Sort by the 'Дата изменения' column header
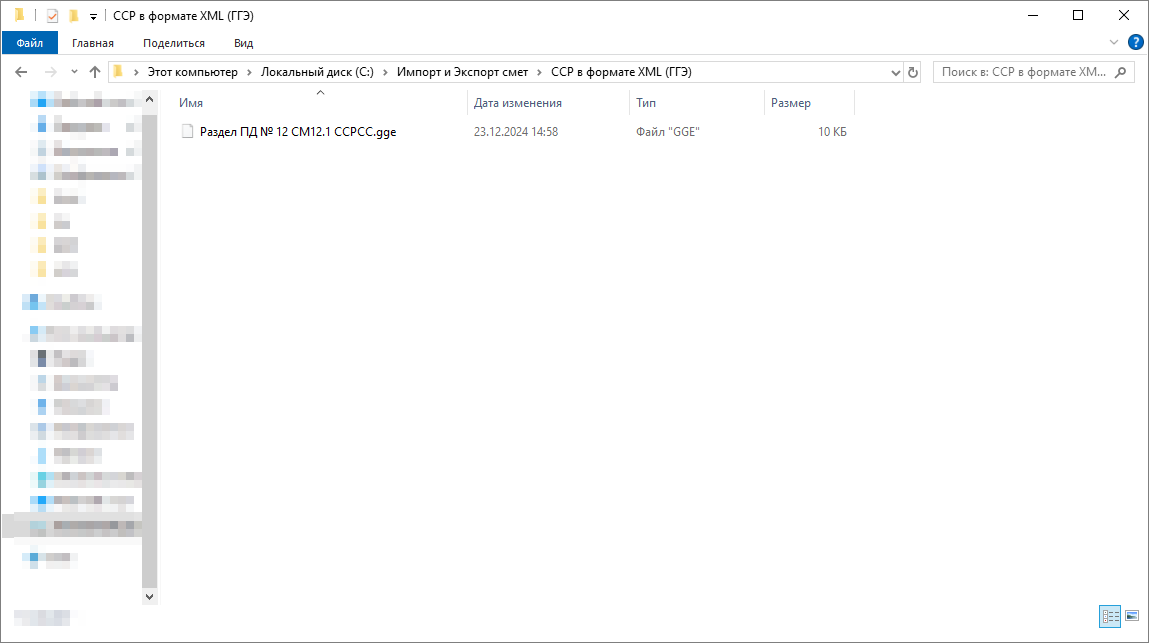This screenshot has height=643, width=1149. point(518,103)
